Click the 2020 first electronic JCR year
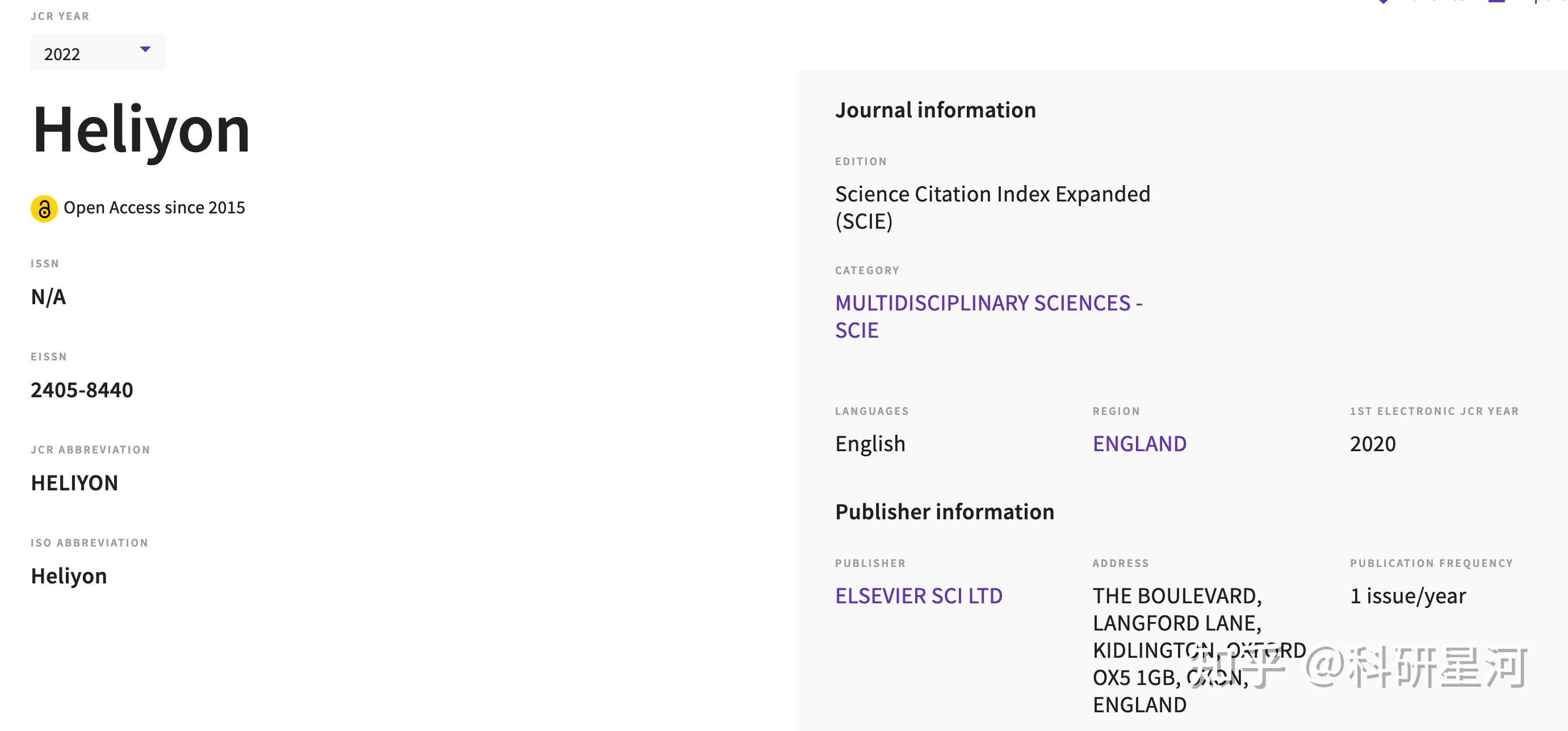Screen dimensions: 1568x731 pos(1372,444)
